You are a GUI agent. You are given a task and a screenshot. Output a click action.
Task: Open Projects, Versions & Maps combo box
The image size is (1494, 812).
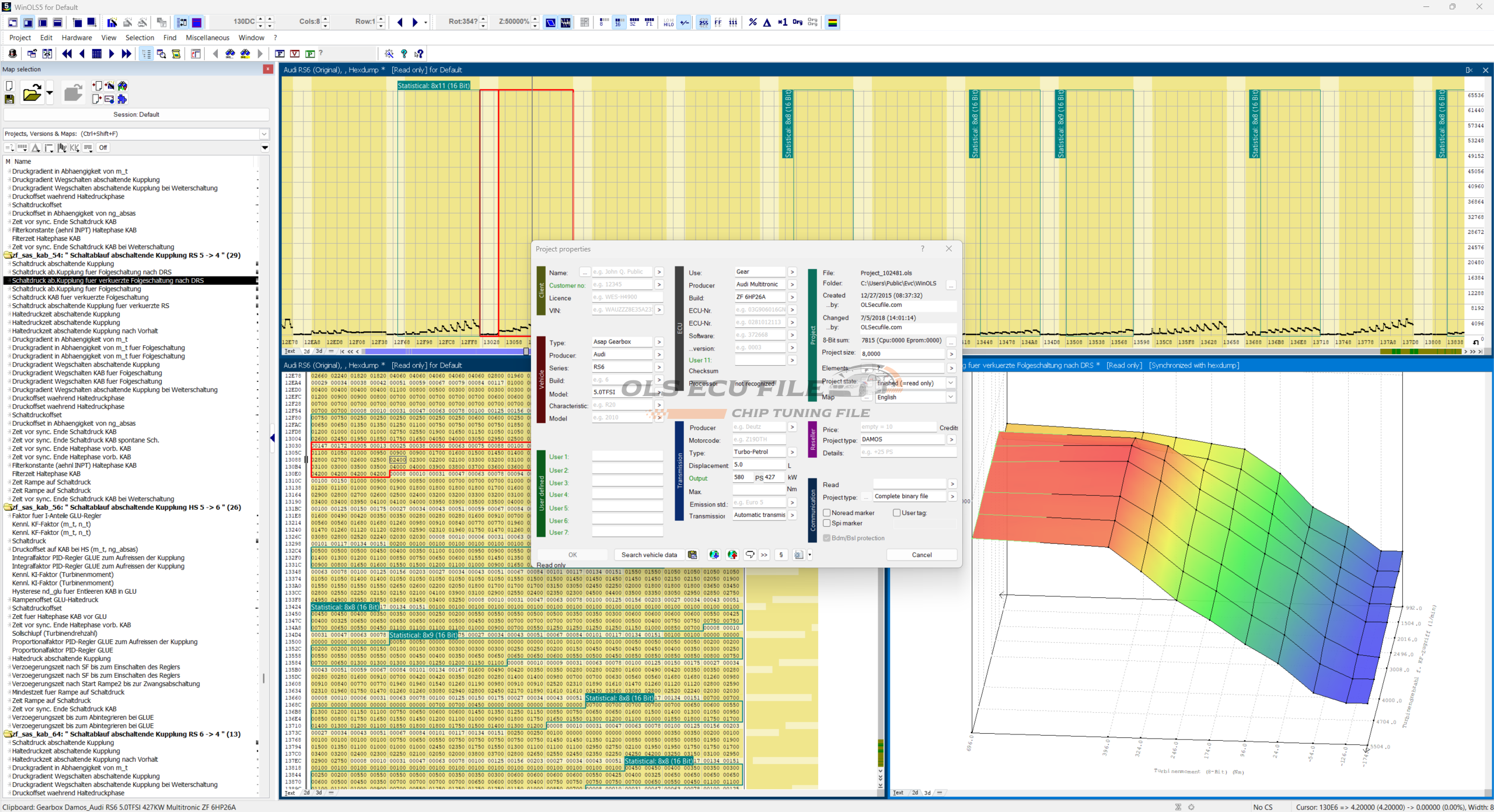click(136, 134)
